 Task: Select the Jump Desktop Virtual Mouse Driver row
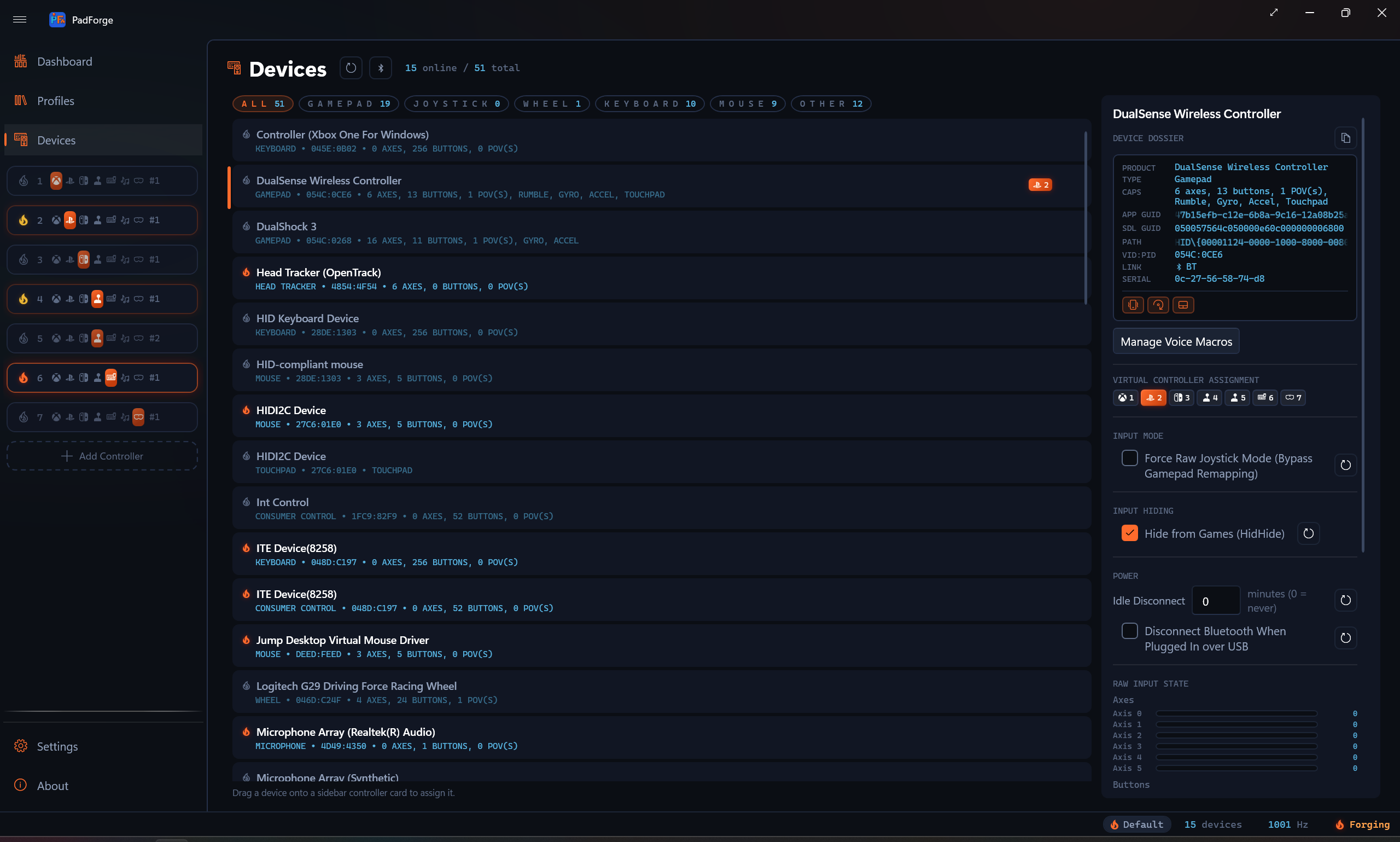click(661, 646)
